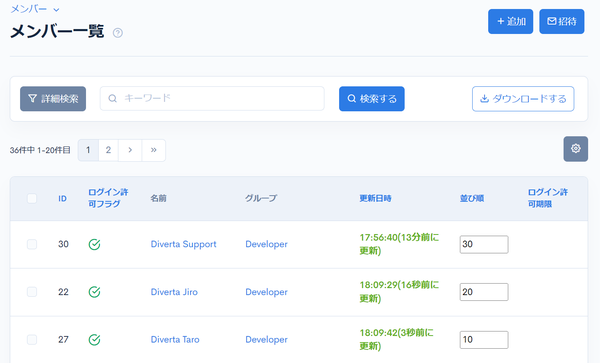This screenshot has height=363, width=600.
Task: Check the row checkbox for ID 27
Action: click(32, 340)
